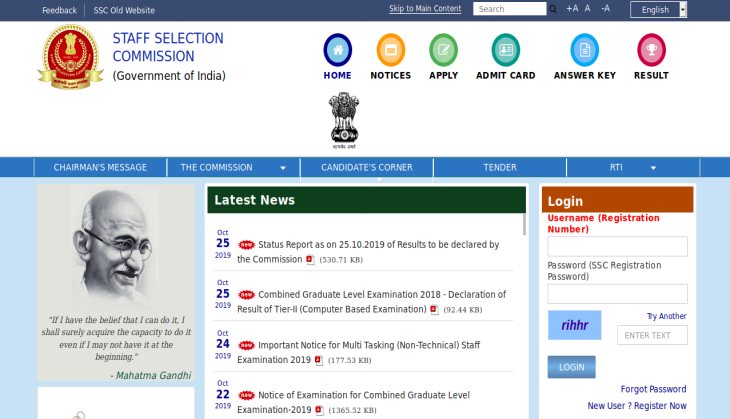Viewport: 730px width, 419px height.
Task: Open the Admit Card icon
Action: pyautogui.click(x=506, y=50)
